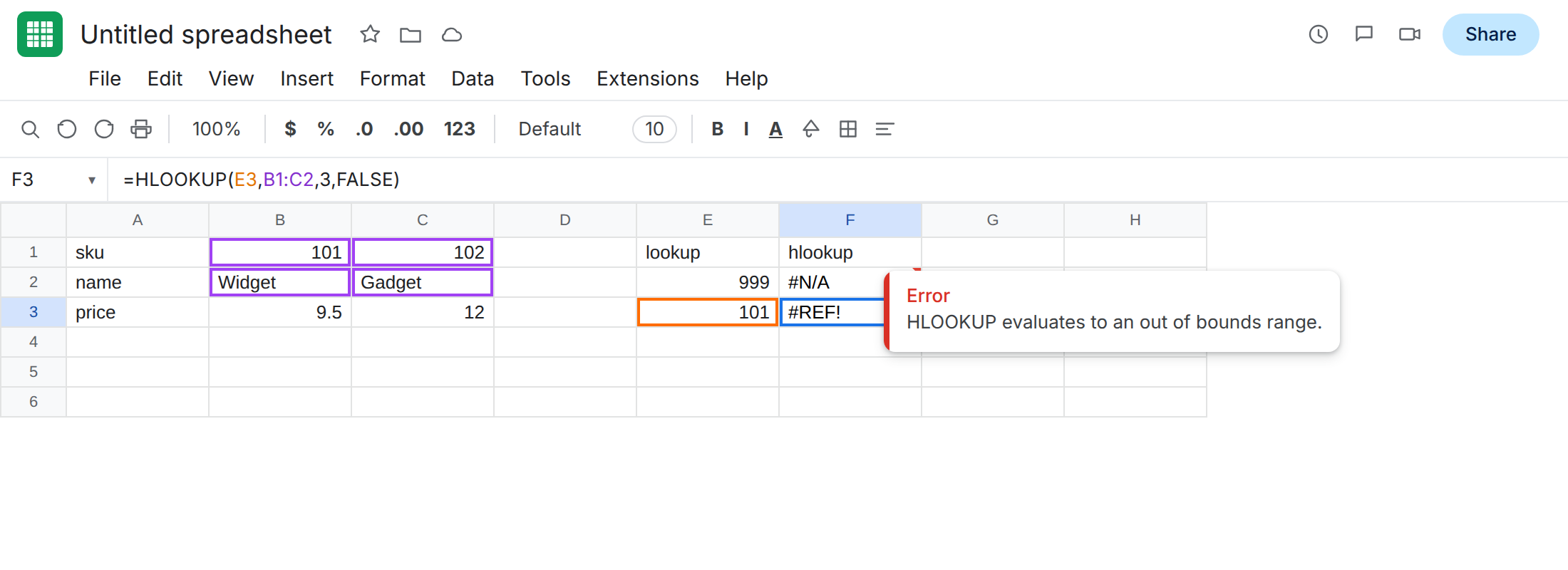This screenshot has height=570, width=1568.
Task: Decrease decimal places
Action: pos(364,129)
